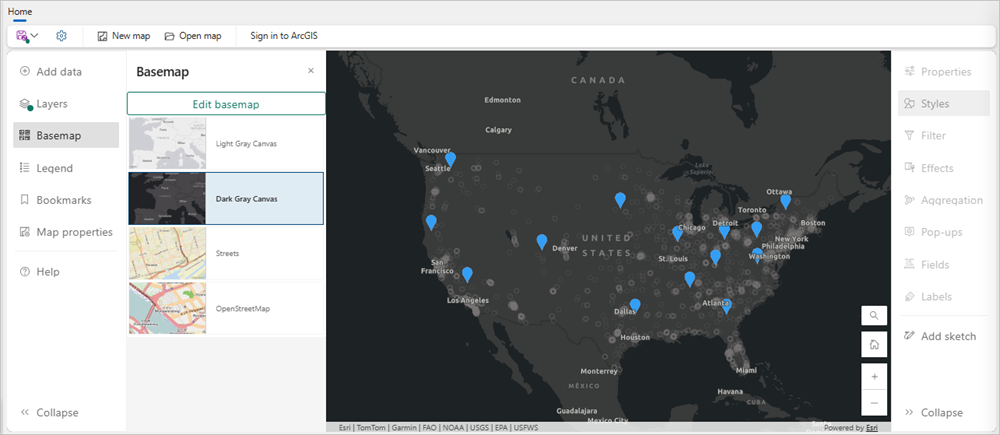The image size is (1000, 435).
Task: Choose the Streets basemap thumbnail
Action: click(167, 253)
